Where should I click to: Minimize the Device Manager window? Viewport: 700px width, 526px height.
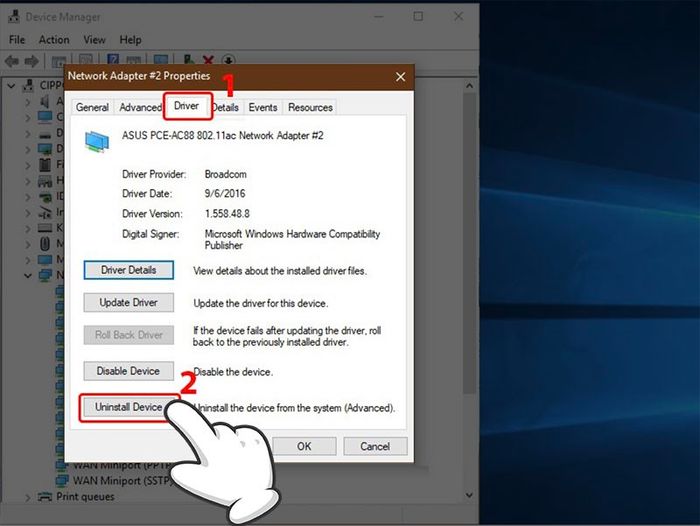tap(379, 17)
